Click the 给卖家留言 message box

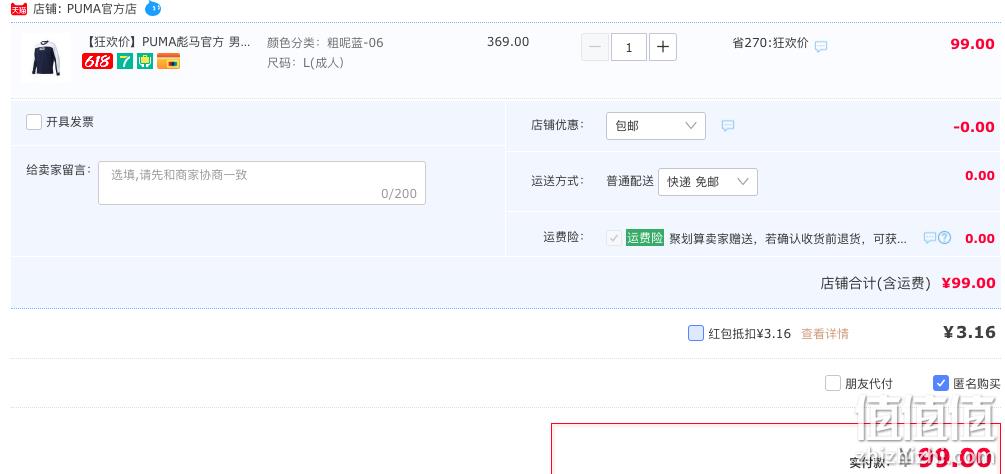point(262,183)
